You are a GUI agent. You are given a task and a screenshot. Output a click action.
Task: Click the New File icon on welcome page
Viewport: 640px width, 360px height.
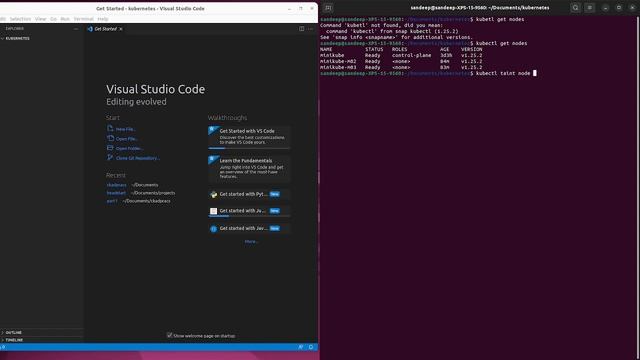tap(110, 128)
